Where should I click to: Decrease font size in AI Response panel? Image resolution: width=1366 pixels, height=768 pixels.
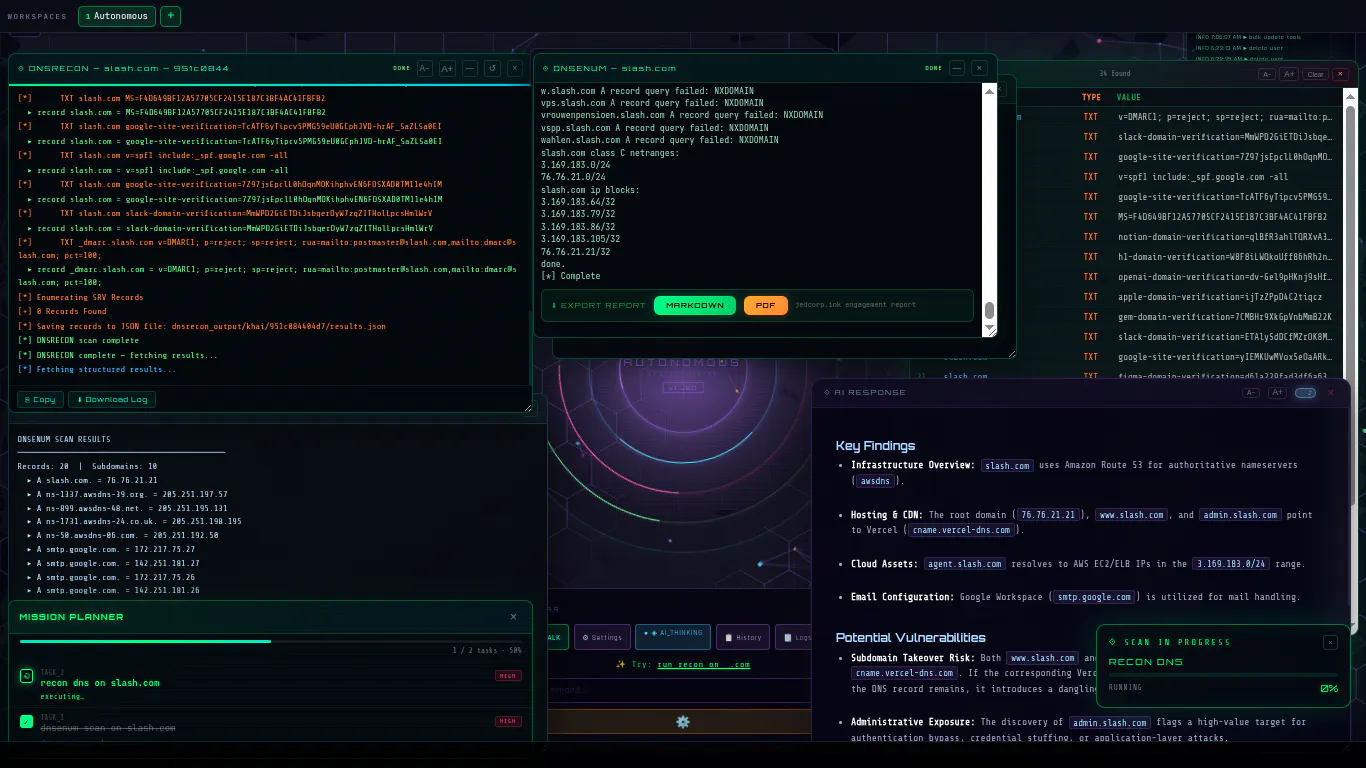tap(1251, 393)
